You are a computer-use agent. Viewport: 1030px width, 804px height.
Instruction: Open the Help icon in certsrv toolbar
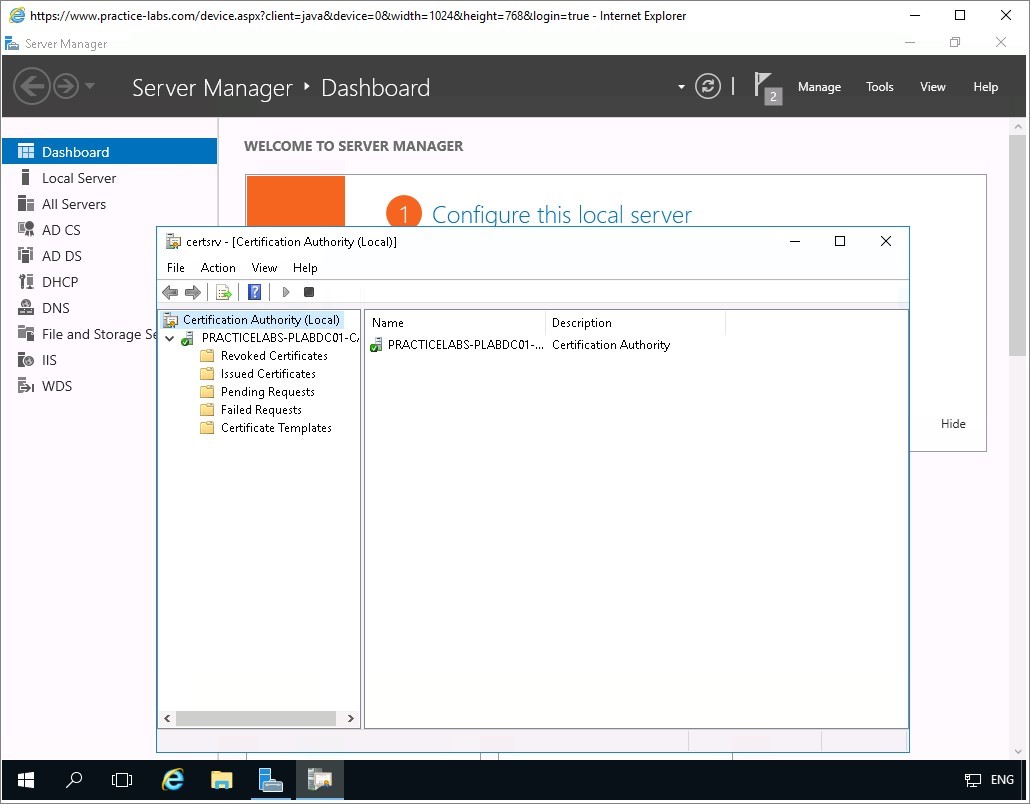254,292
